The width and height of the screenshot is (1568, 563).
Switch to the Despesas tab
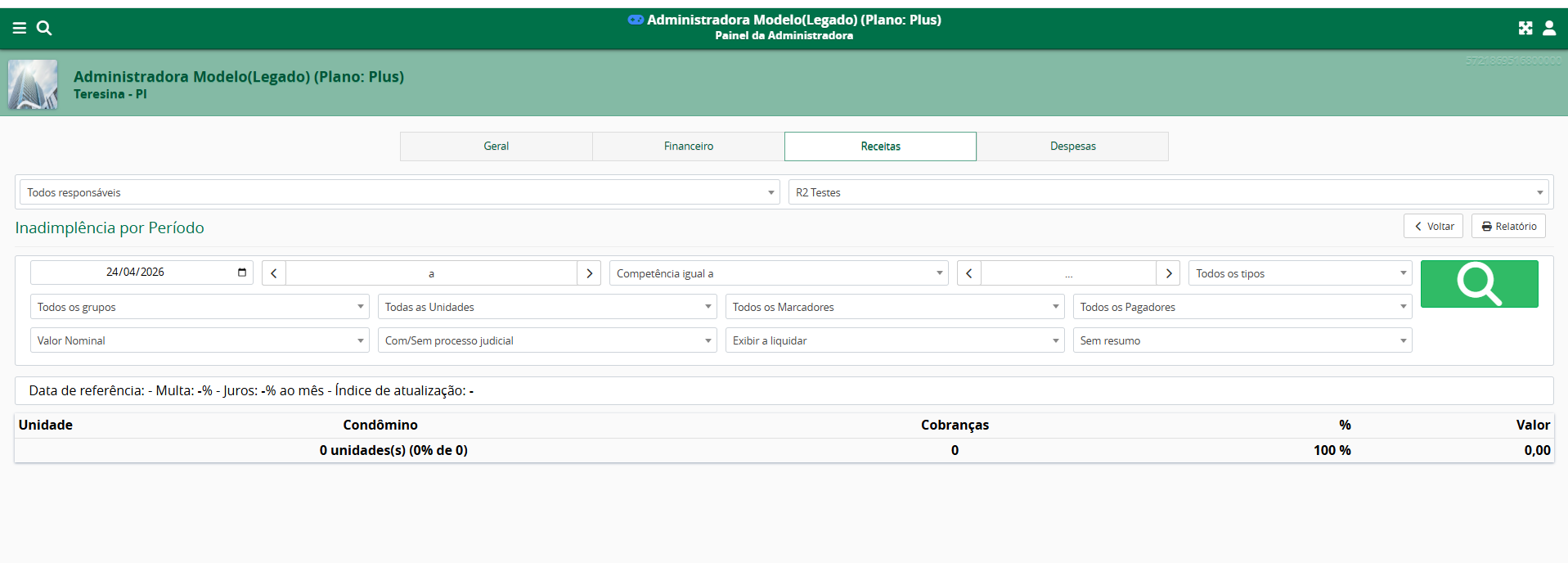pos(1072,146)
